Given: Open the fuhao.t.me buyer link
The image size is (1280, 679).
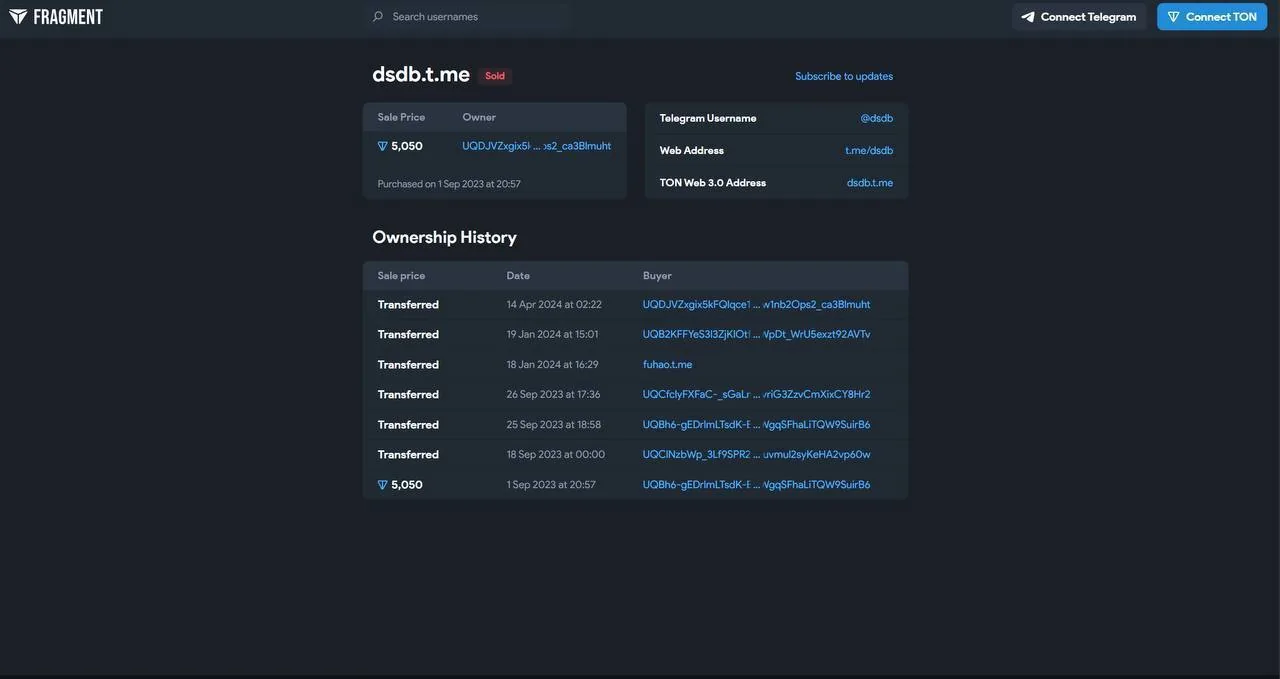Looking at the screenshot, I should (x=668, y=365).
